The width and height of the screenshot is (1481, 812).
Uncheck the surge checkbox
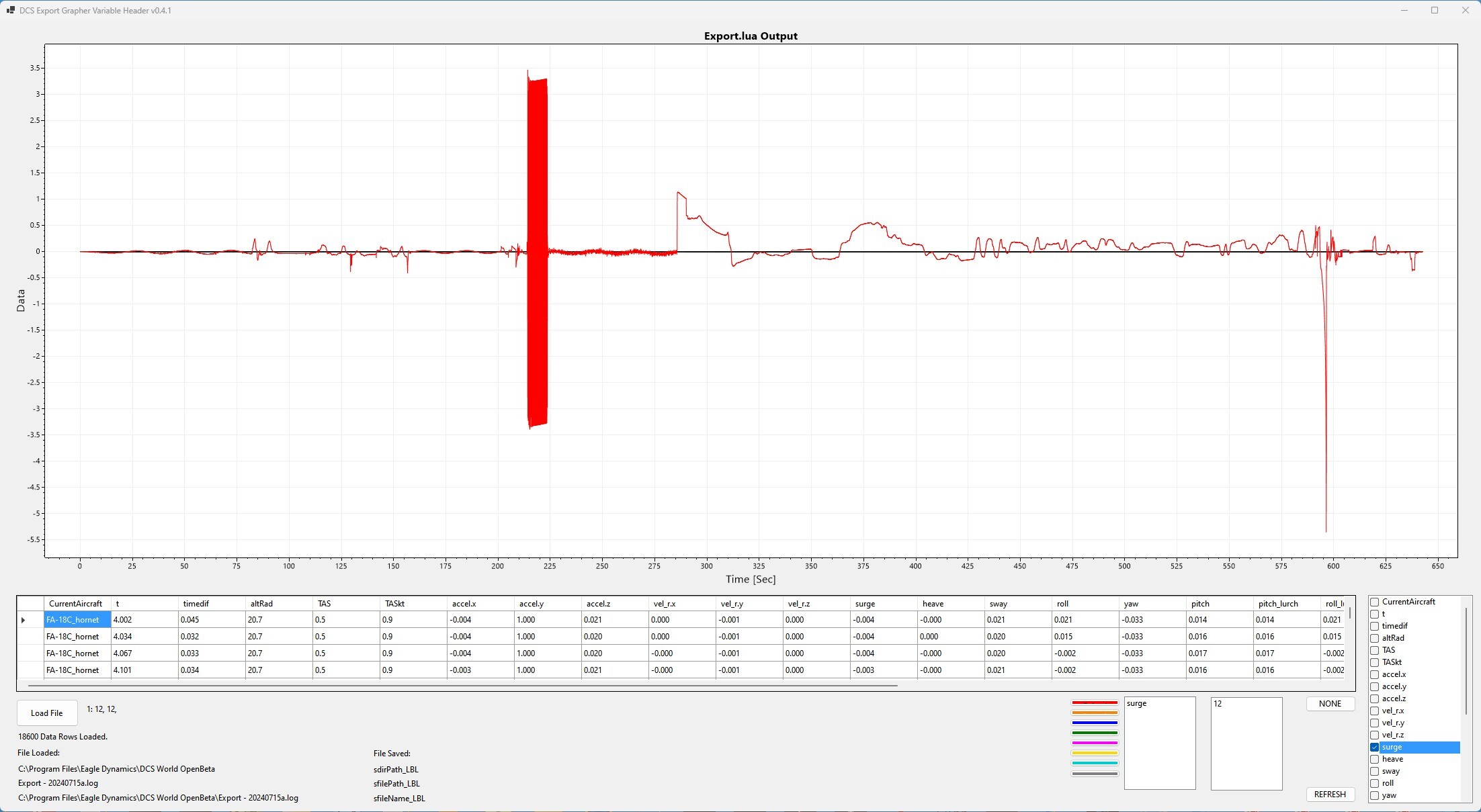point(1375,747)
